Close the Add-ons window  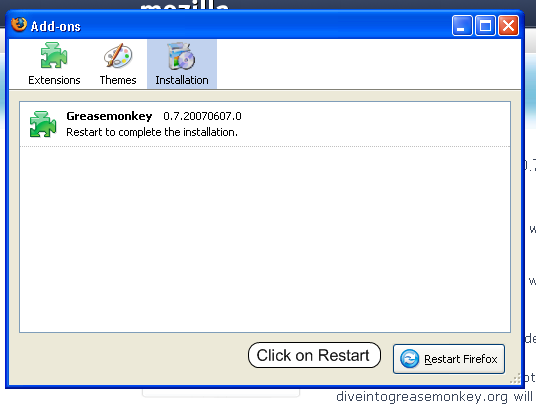point(508,25)
